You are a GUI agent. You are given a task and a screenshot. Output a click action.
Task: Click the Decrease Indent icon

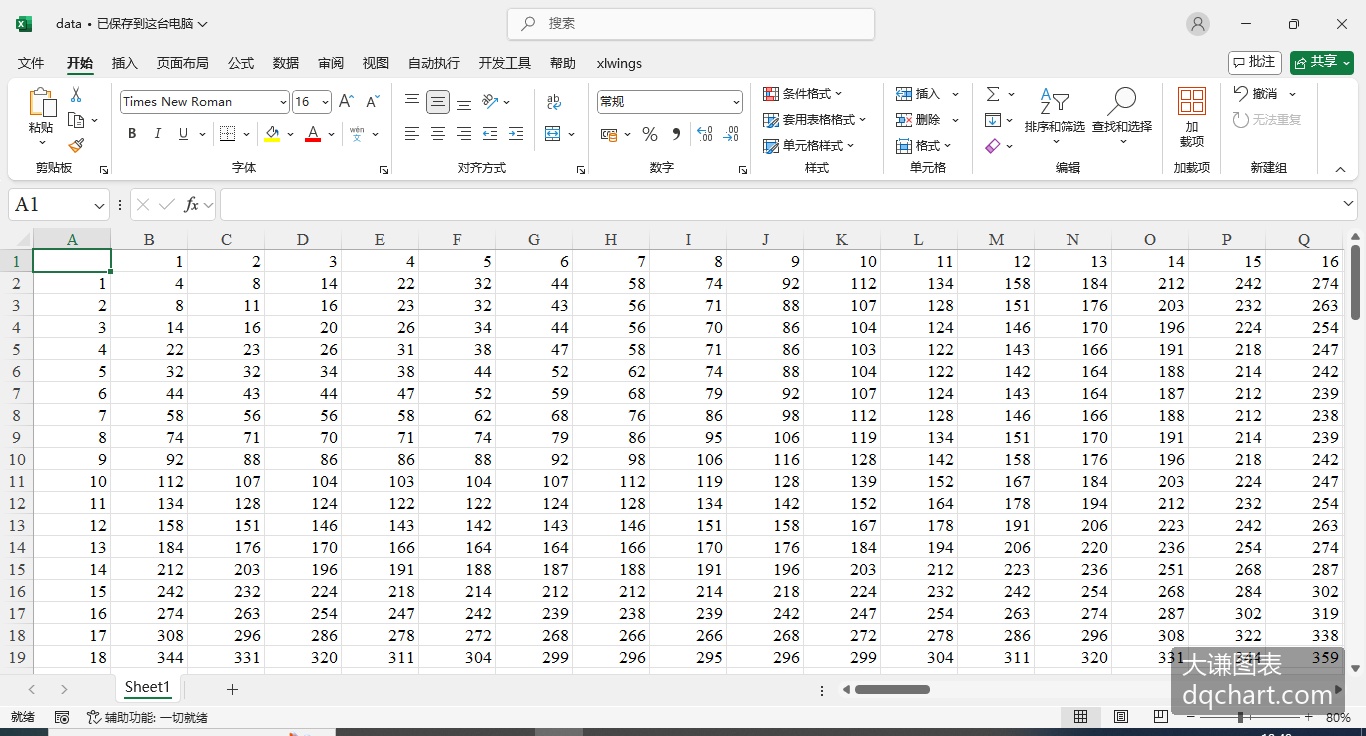point(490,134)
